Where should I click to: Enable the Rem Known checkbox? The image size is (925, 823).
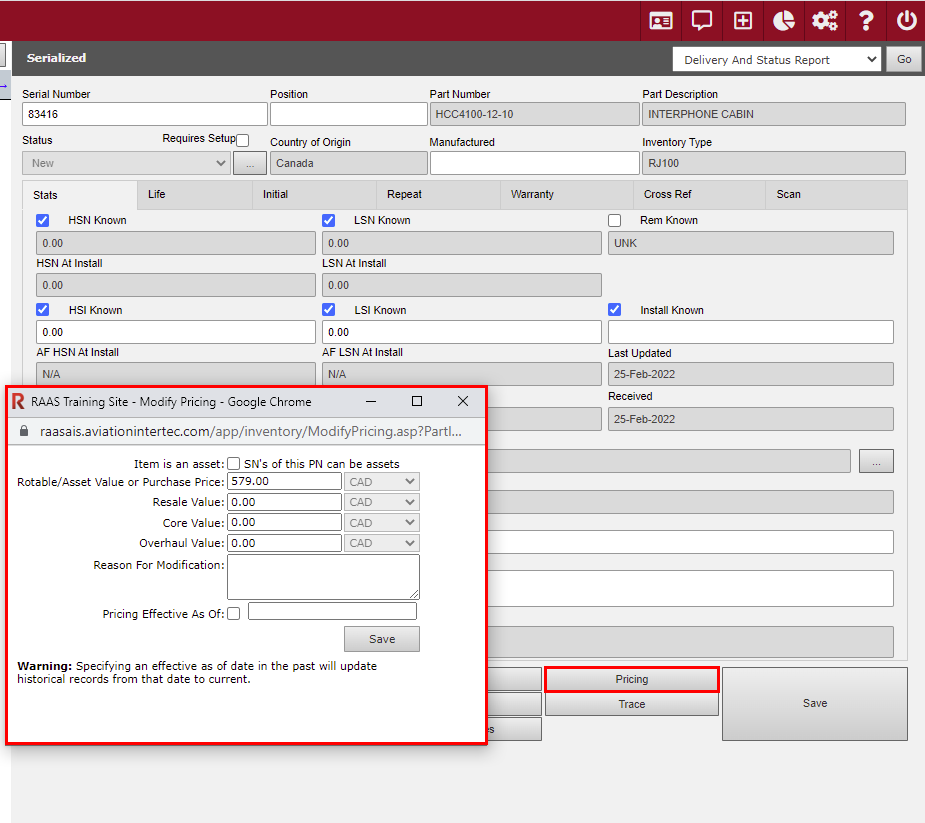(x=615, y=220)
